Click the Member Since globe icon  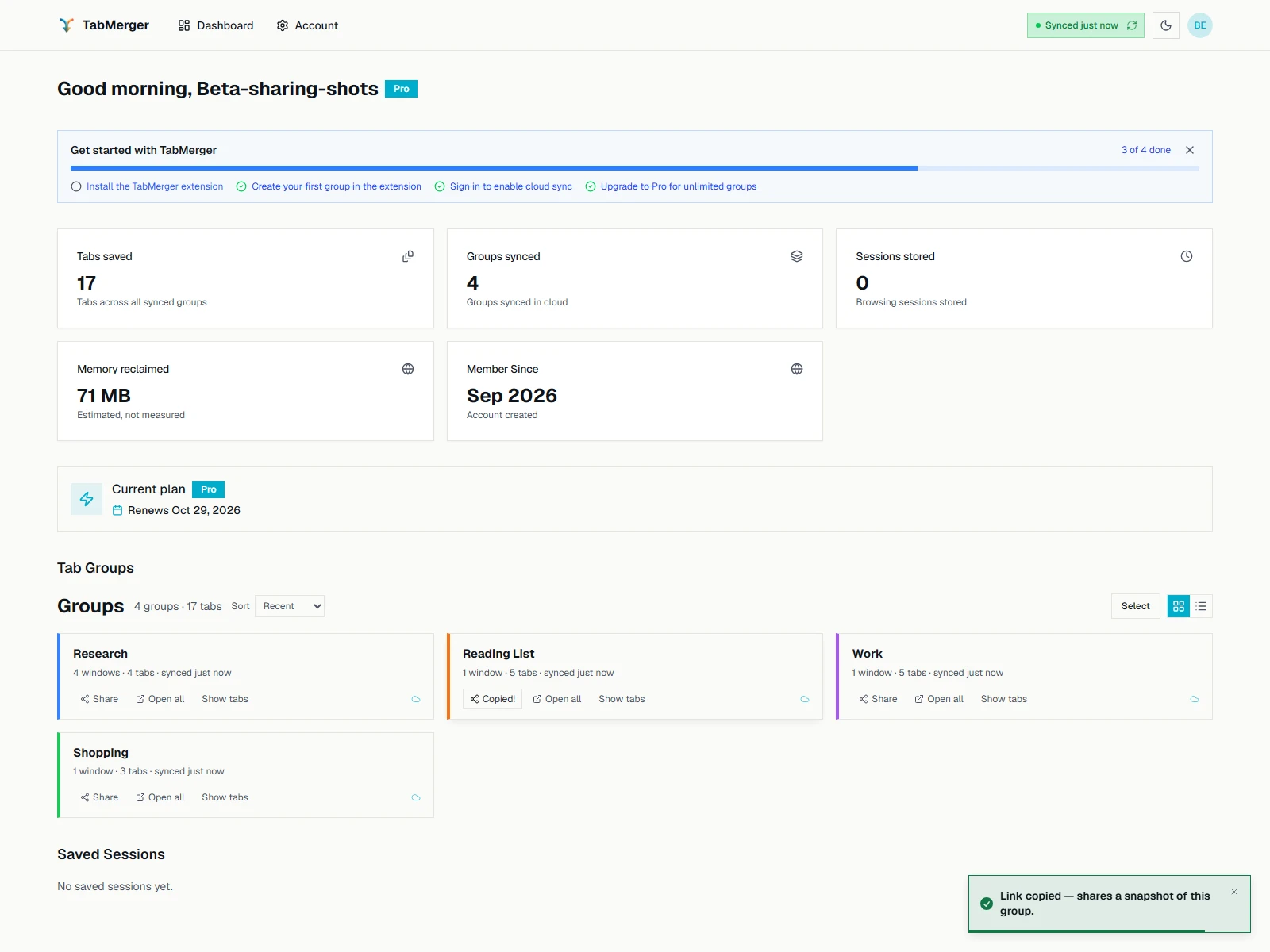click(797, 369)
